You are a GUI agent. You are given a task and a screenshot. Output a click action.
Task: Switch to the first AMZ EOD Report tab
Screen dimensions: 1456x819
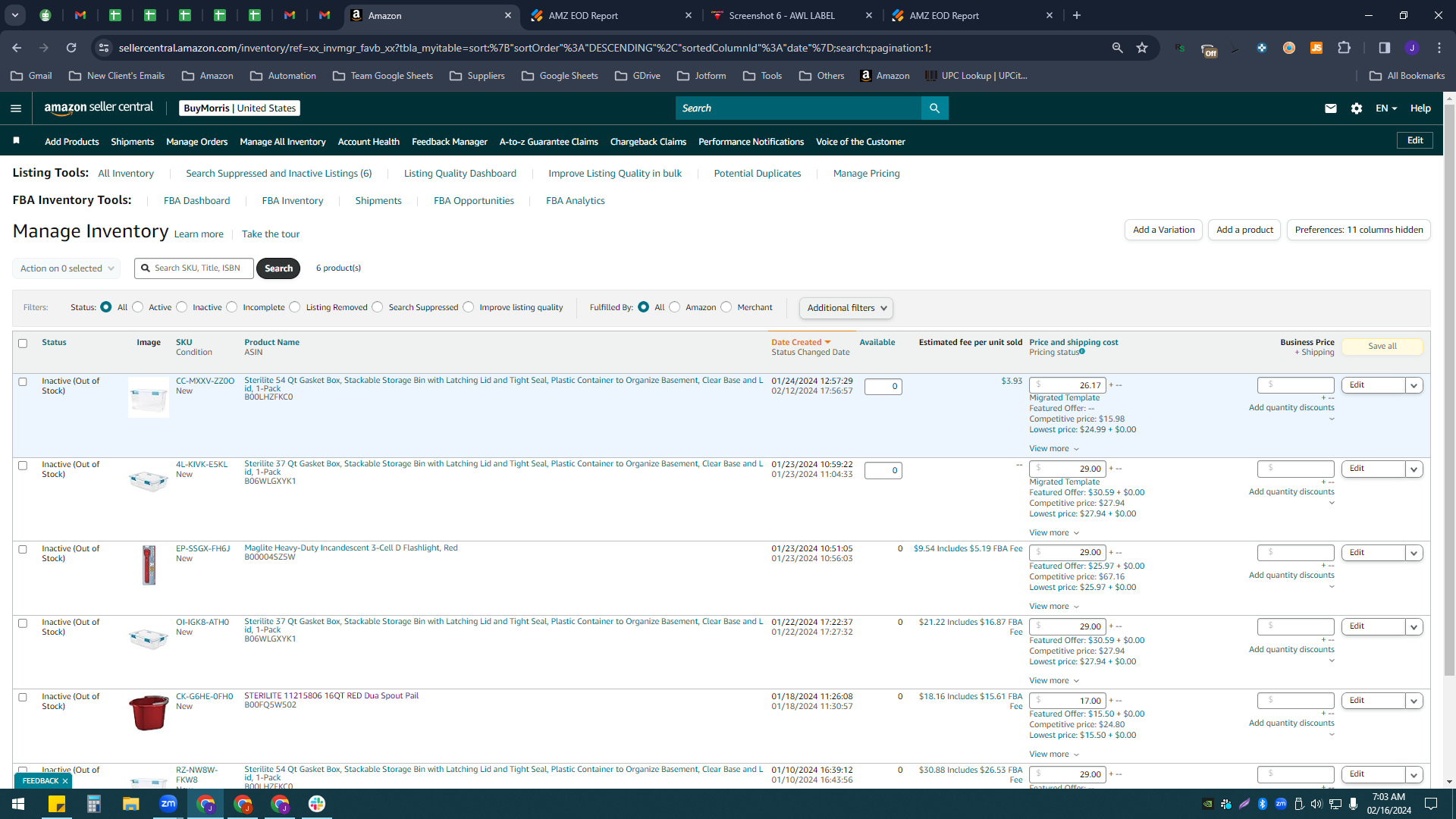[x=611, y=15]
